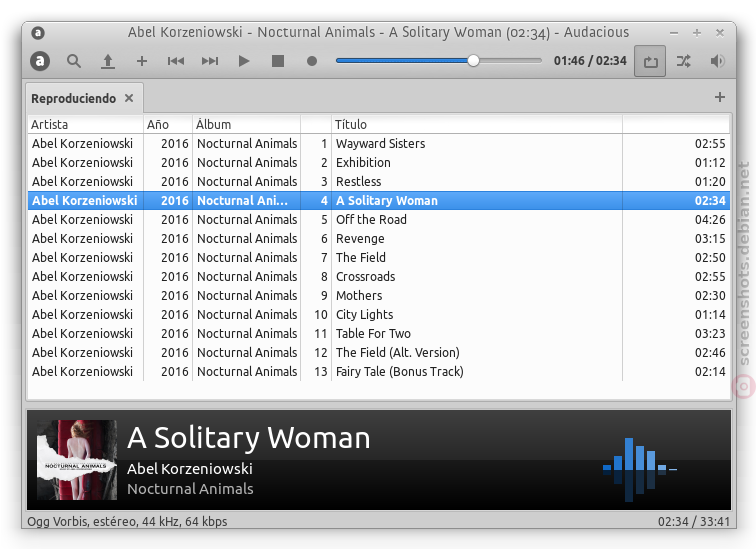Toggle the repeat playback mode
Screen dimensions: 756x549
point(650,61)
